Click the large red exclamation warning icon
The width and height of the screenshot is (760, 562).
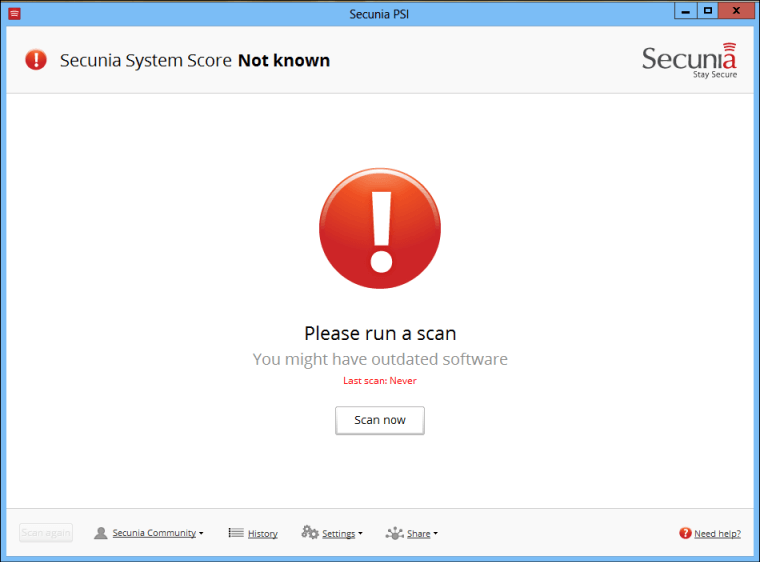pos(380,228)
